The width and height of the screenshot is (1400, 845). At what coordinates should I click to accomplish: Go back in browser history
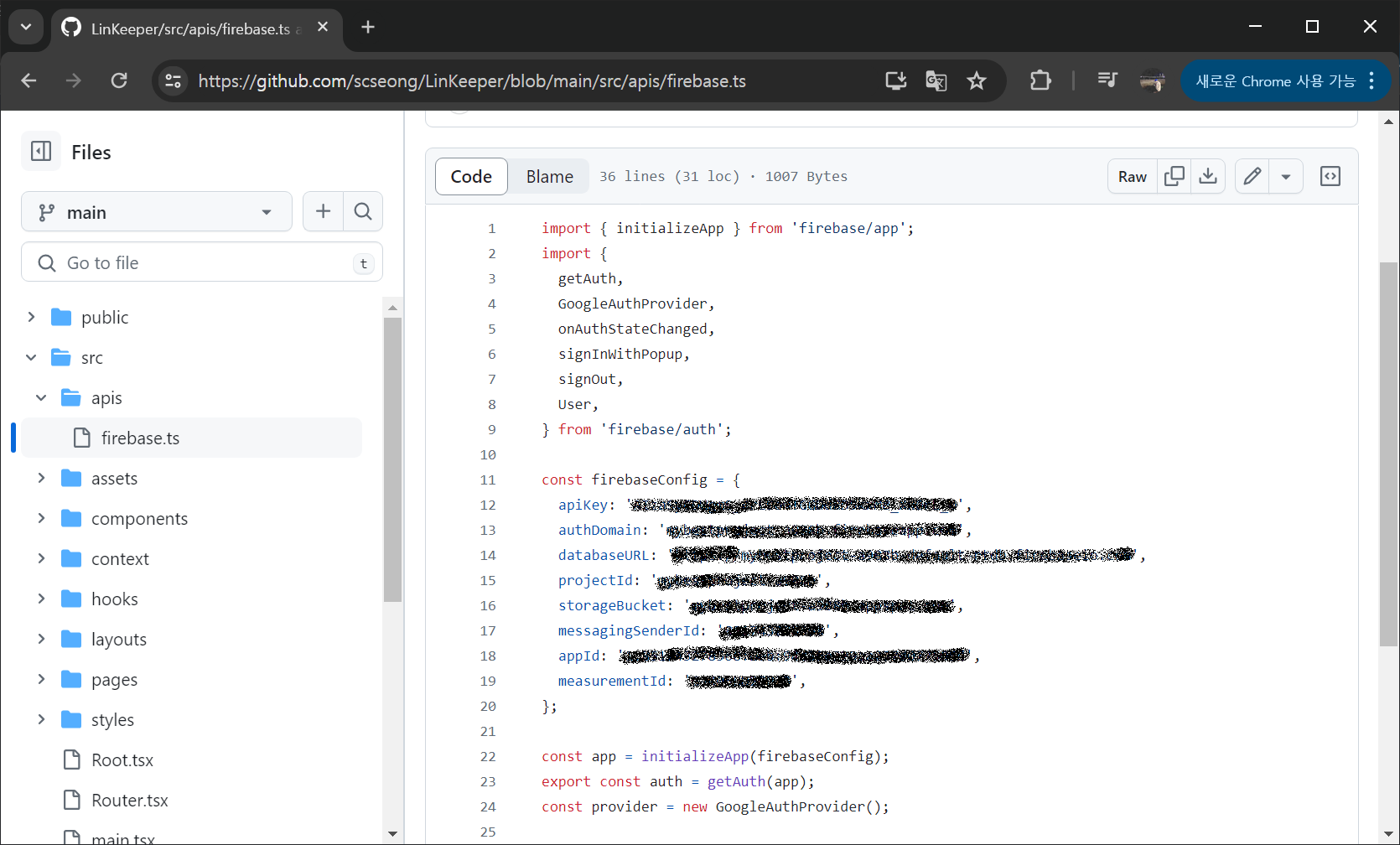(29, 80)
